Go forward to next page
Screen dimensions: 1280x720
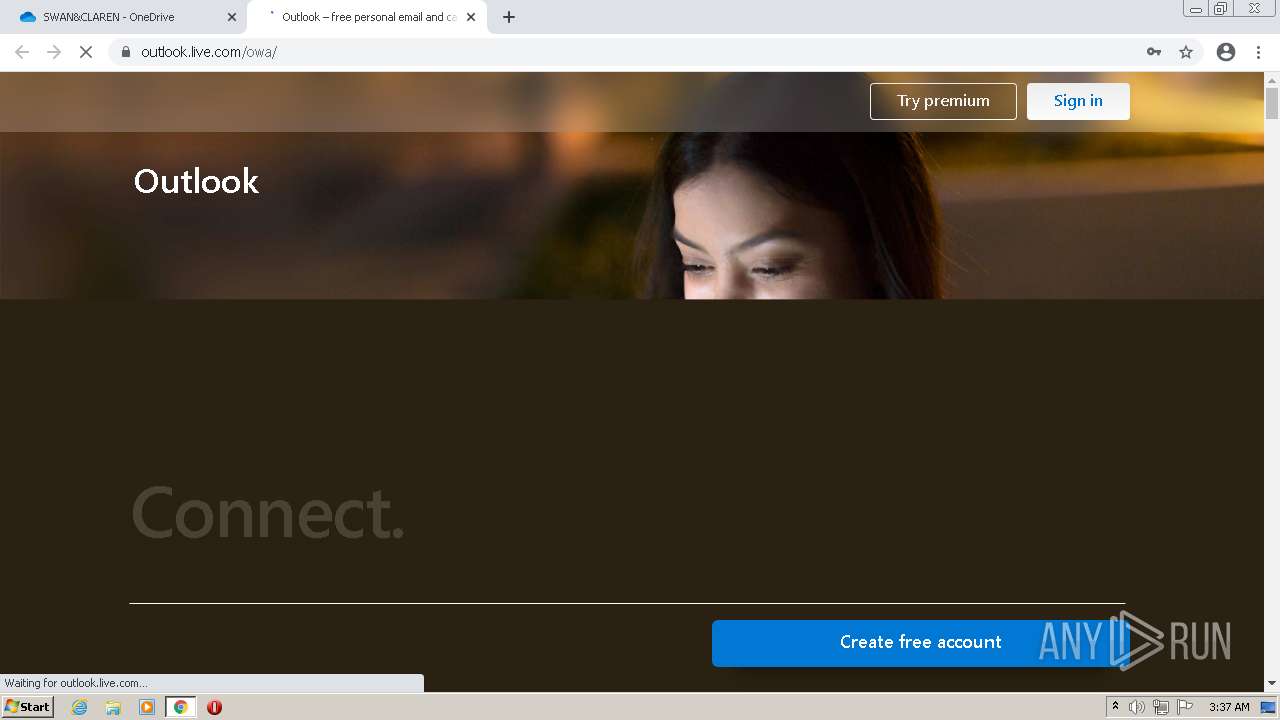pos(54,52)
